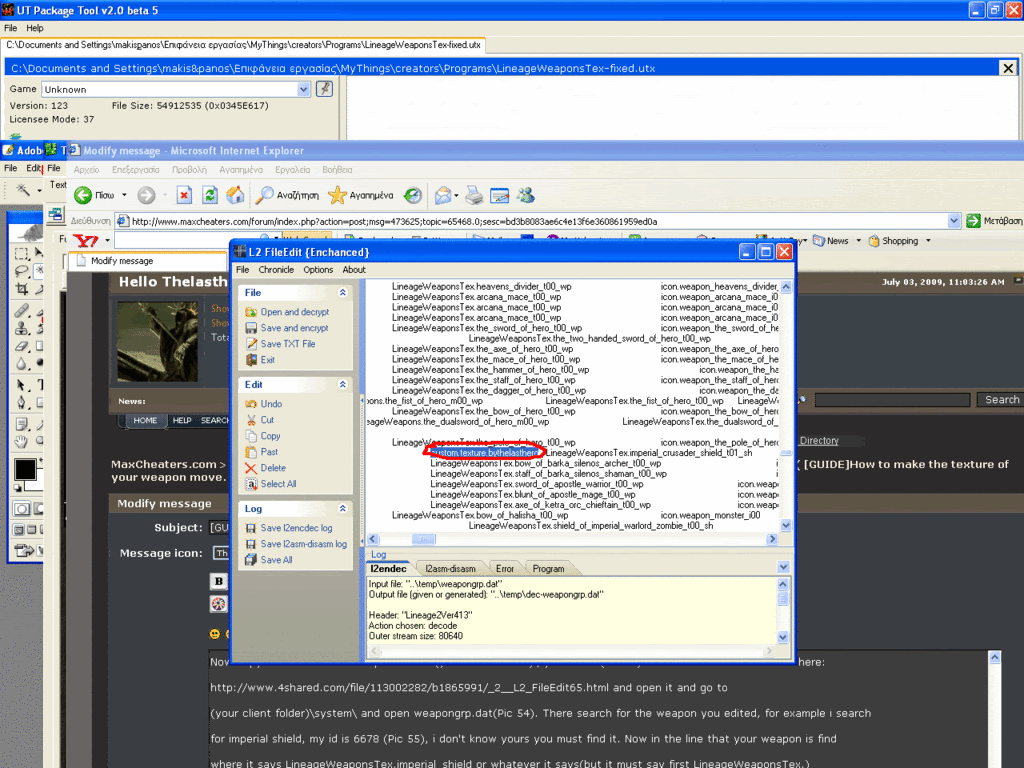Select Photoshop Hand tool
This screenshot has height=768, width=1024.
(x=22, y=441)
